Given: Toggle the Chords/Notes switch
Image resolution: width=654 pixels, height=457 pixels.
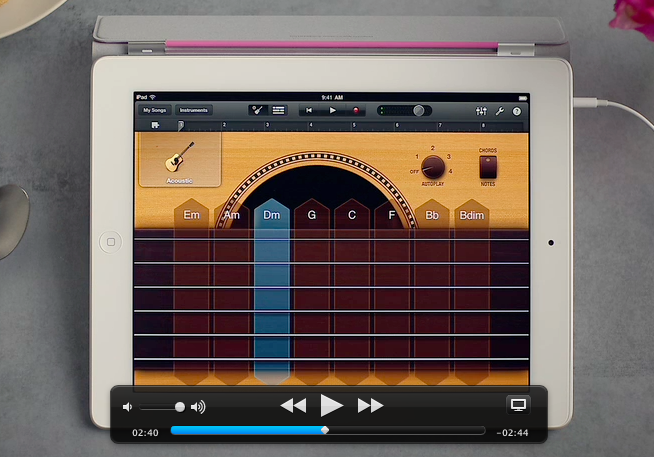Looking at the screenshot, I should click(488, 167).
